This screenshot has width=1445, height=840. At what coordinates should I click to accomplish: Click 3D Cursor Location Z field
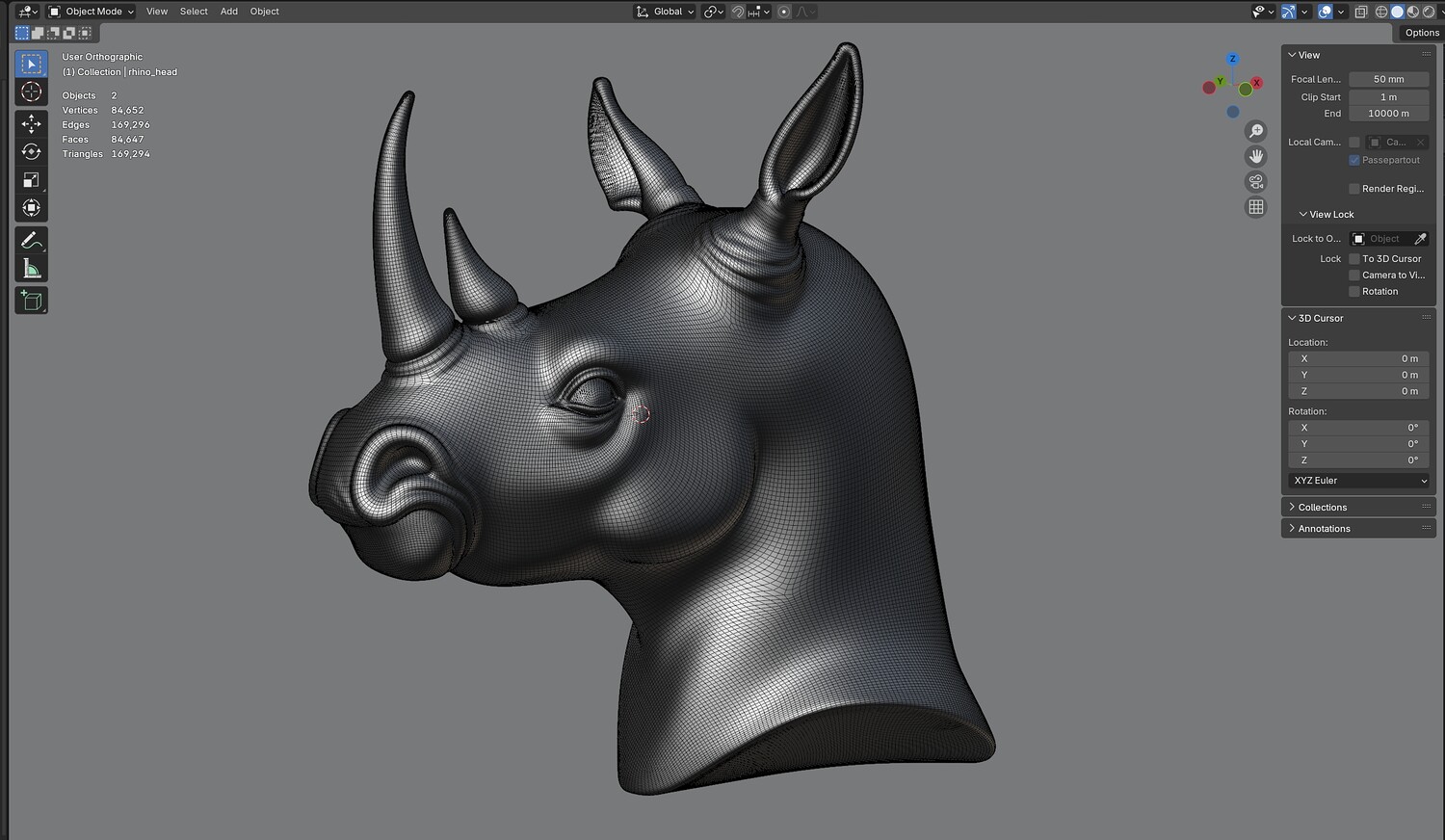pyautogui.click(x=1358, y=391)
